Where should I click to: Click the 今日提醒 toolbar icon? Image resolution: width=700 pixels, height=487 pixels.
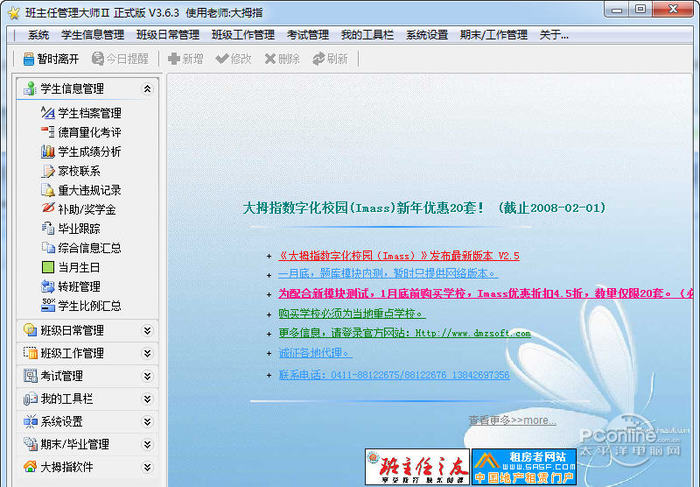[x=98, y=58]
